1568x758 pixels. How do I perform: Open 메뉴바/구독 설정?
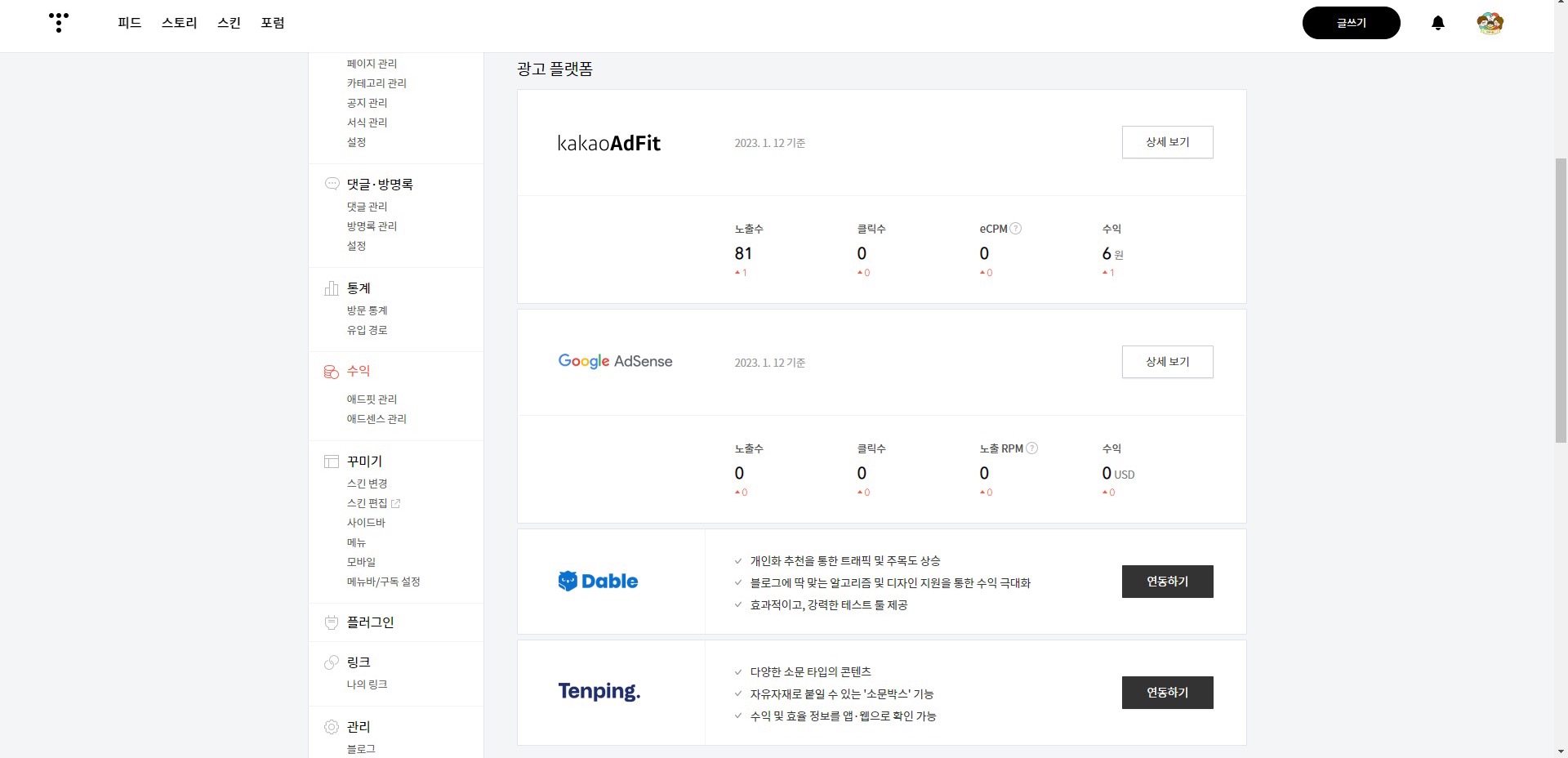(x=383, y=582)
